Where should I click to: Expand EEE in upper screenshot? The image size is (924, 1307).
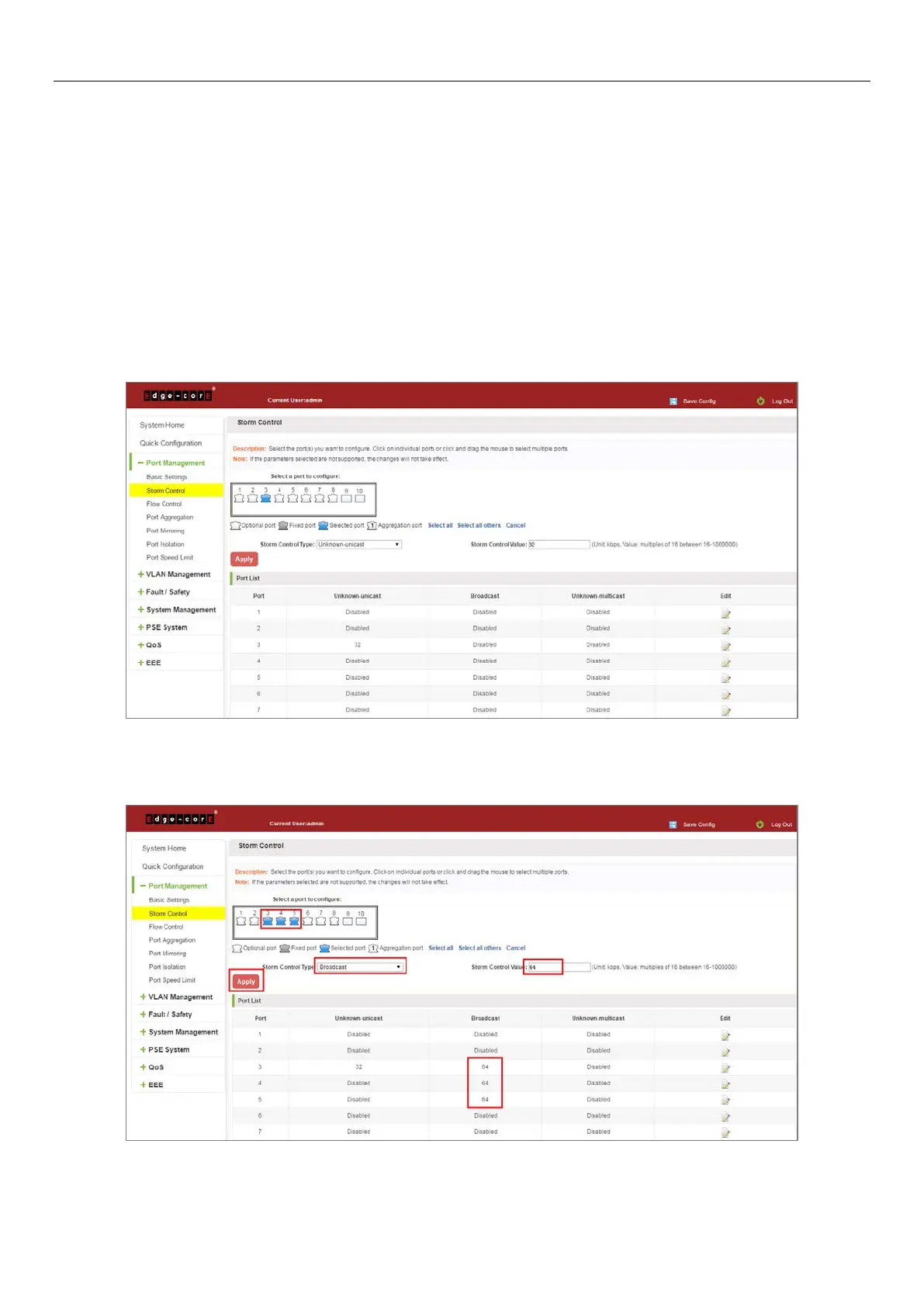point(149,663)
